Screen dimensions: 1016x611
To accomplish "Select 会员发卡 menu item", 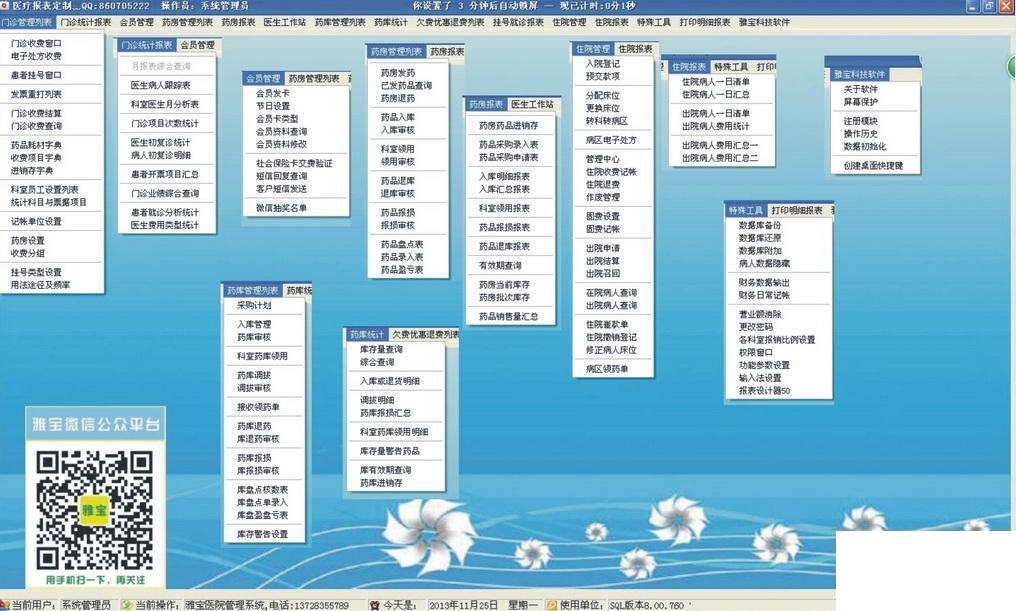I will pyautogui.click(x=273, y=93).
